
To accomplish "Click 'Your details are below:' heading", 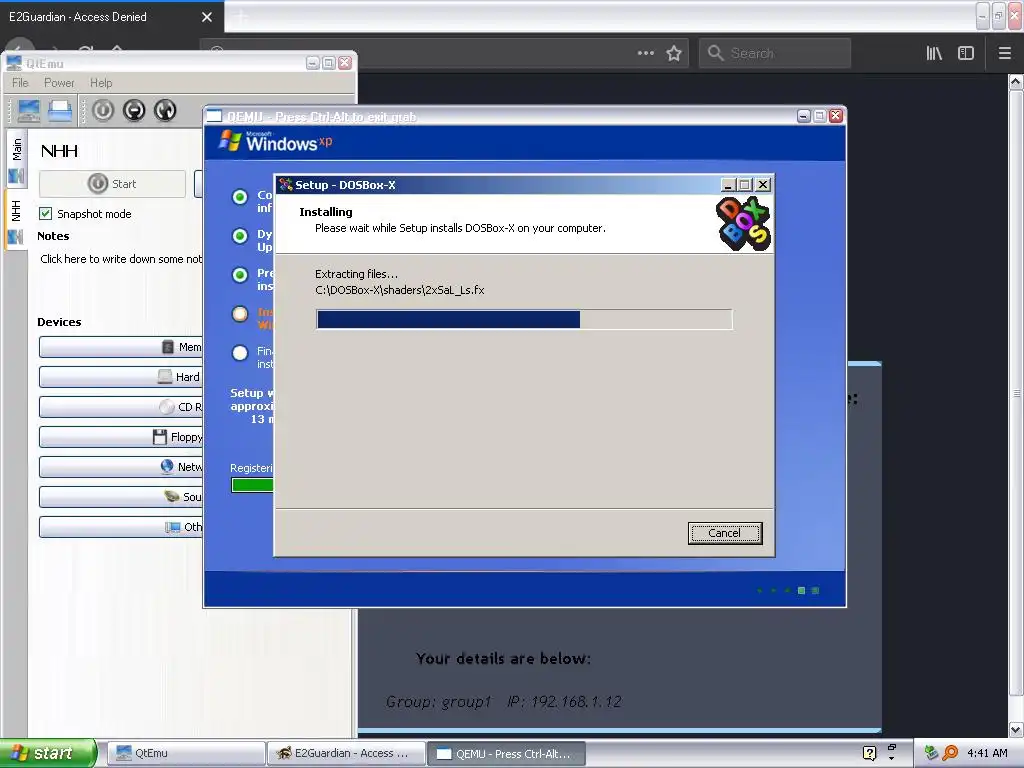I will tap(503, 658).
